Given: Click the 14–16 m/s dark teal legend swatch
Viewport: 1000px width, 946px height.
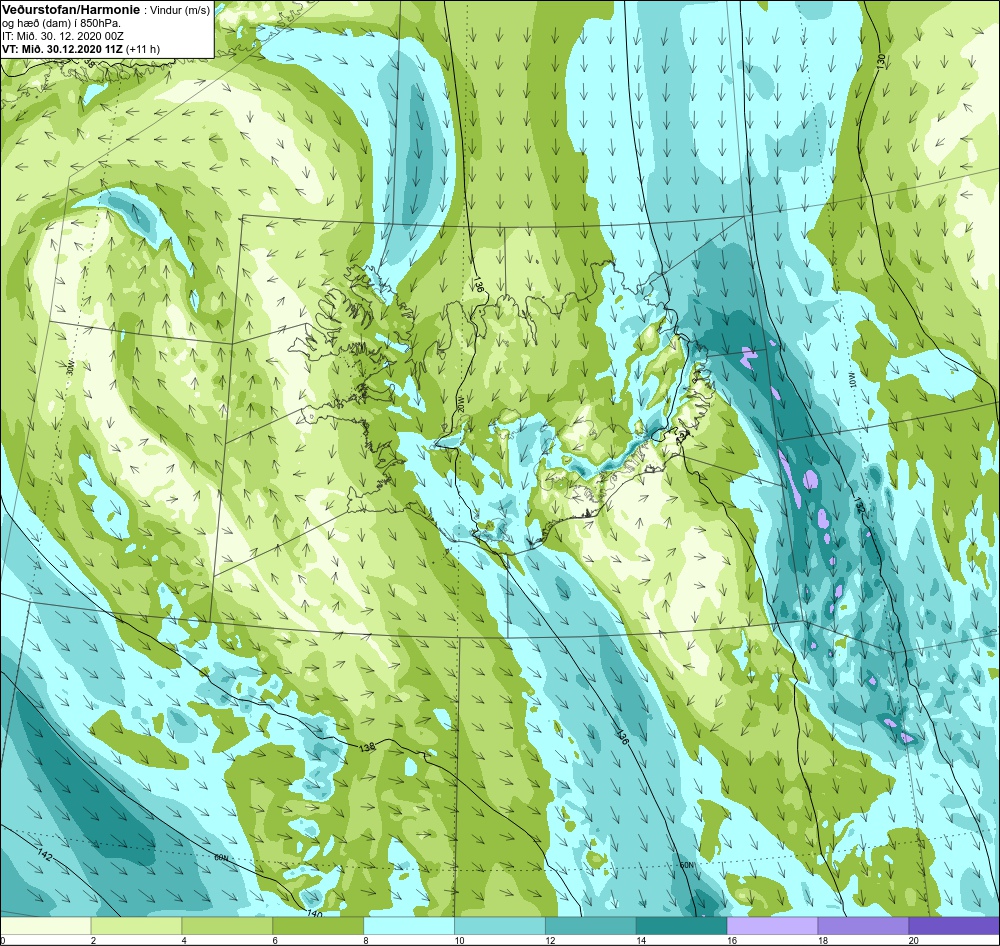Looking at the screenshot, I should 682,926.
